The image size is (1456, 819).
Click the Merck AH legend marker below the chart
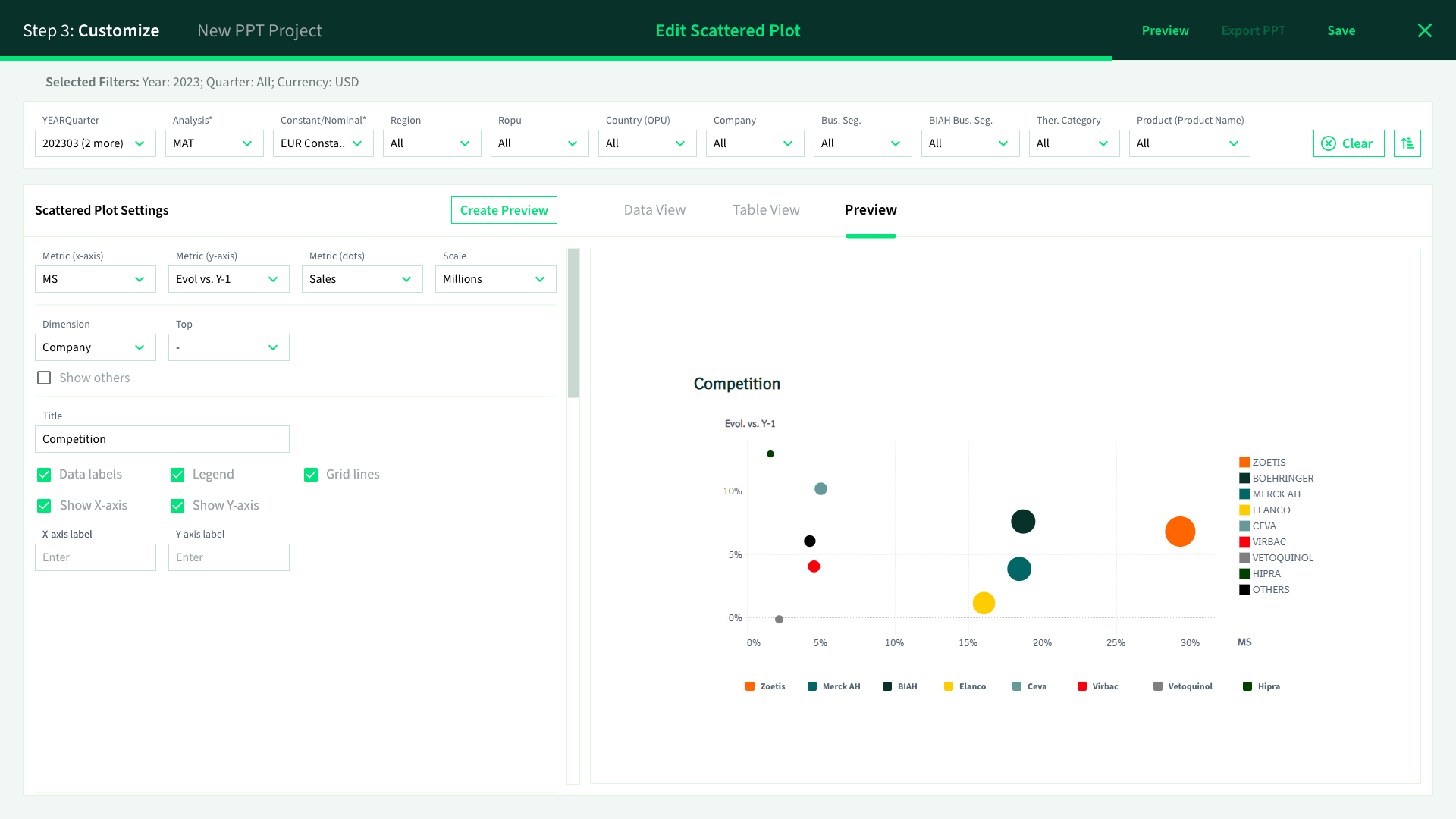(x=812, y=686)
